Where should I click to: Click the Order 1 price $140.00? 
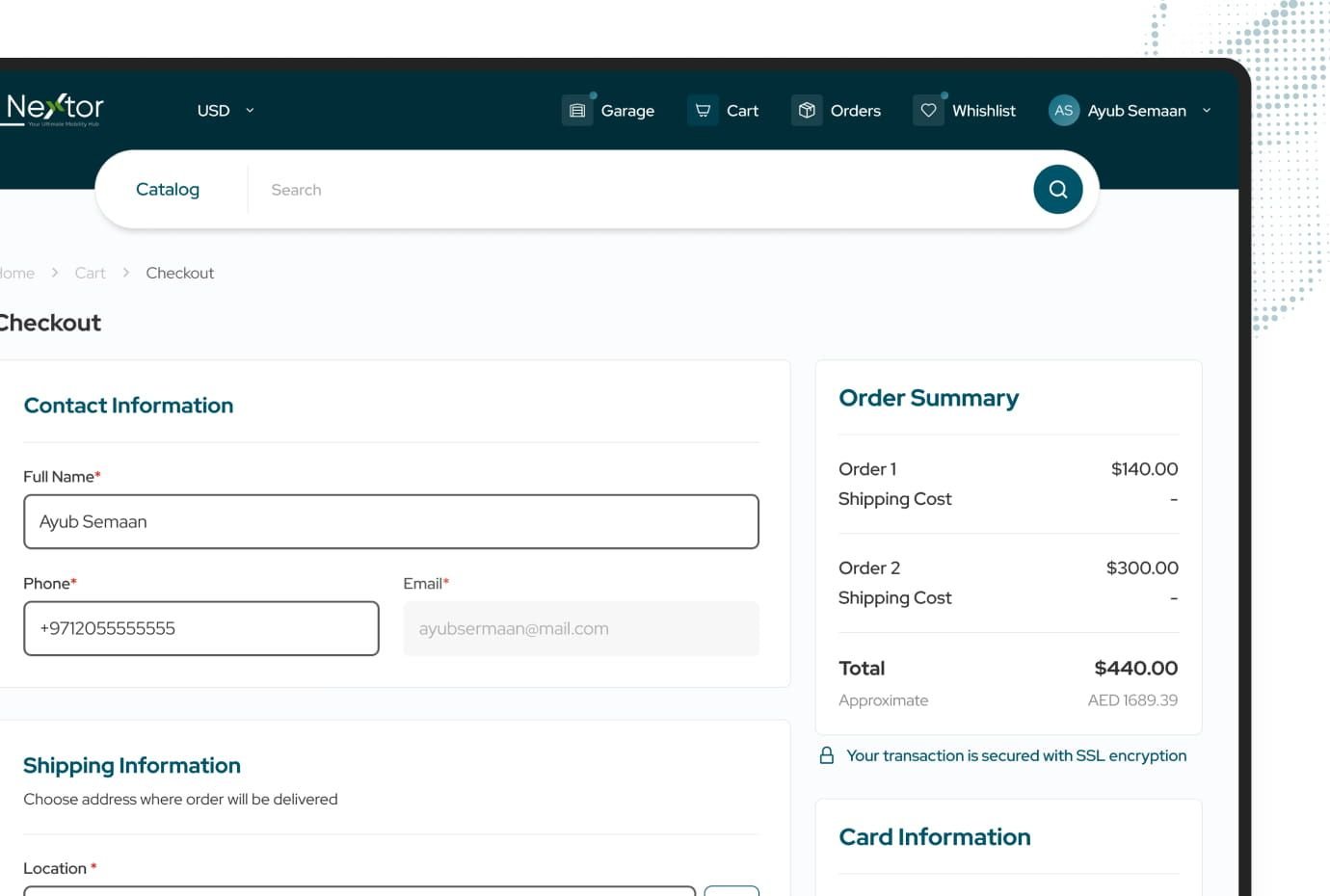coord(1145,469)
